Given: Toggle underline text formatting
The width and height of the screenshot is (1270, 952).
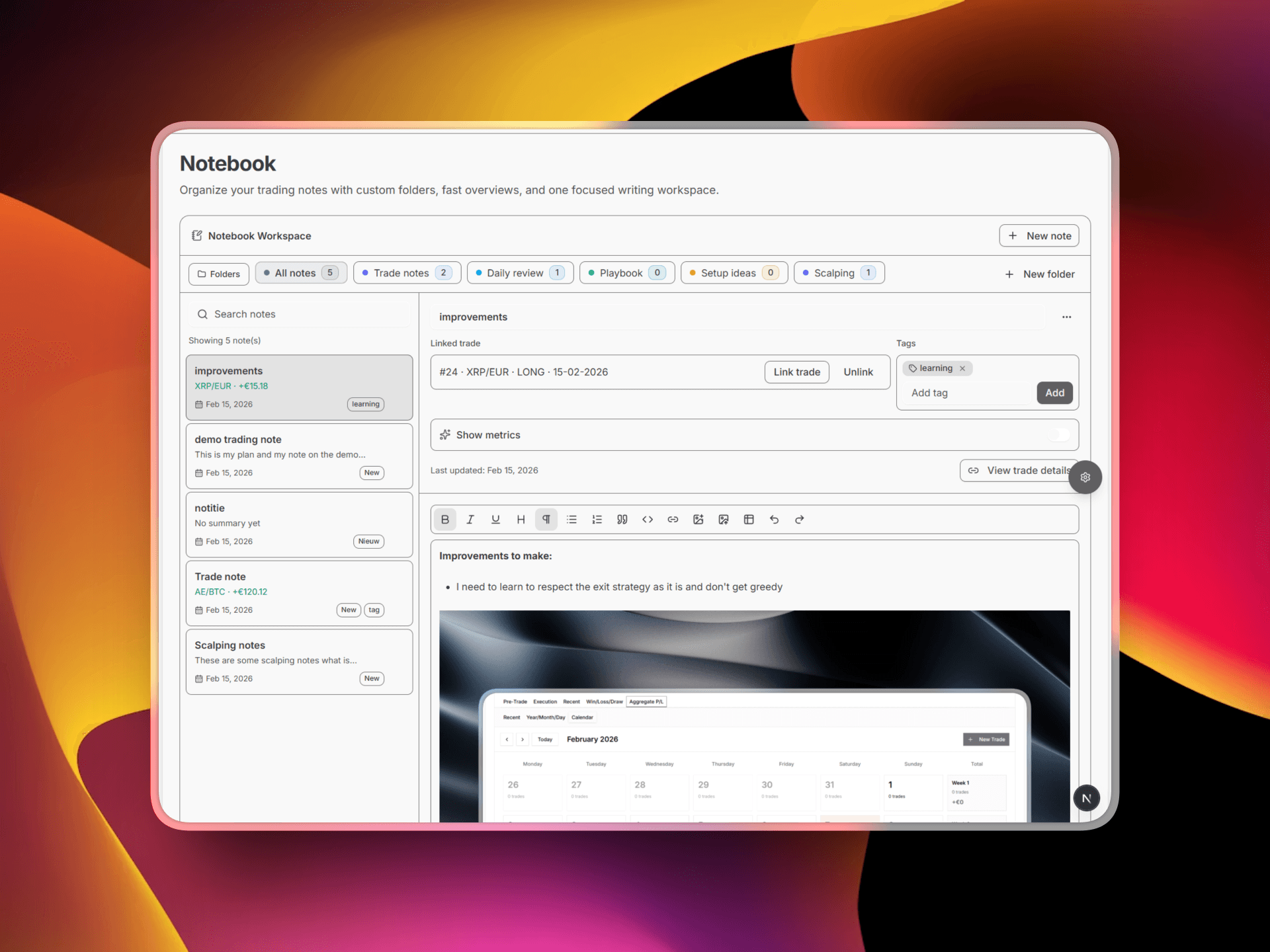Looking at the screenshot, I should click(x=495, y=519).
